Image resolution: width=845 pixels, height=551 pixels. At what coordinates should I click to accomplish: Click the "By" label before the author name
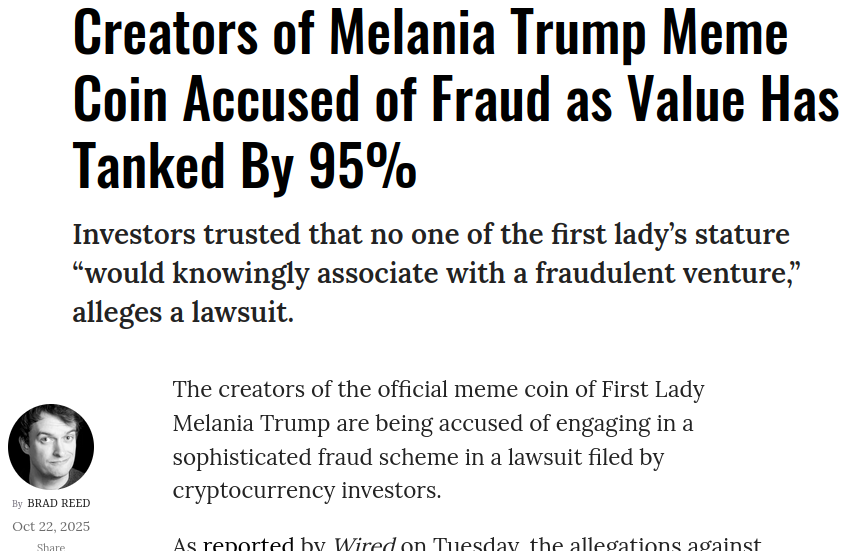pos(17,504)
